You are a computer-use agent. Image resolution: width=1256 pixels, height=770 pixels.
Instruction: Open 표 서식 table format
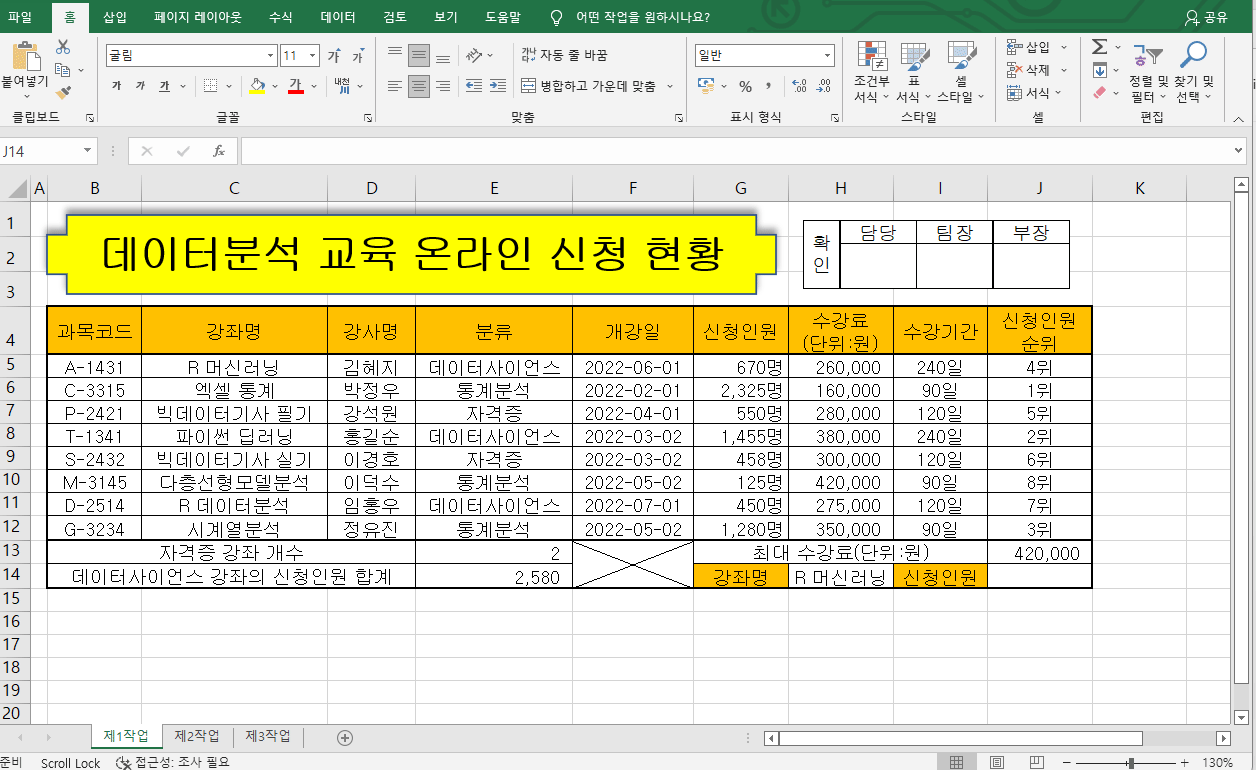[x=914, y=72]
